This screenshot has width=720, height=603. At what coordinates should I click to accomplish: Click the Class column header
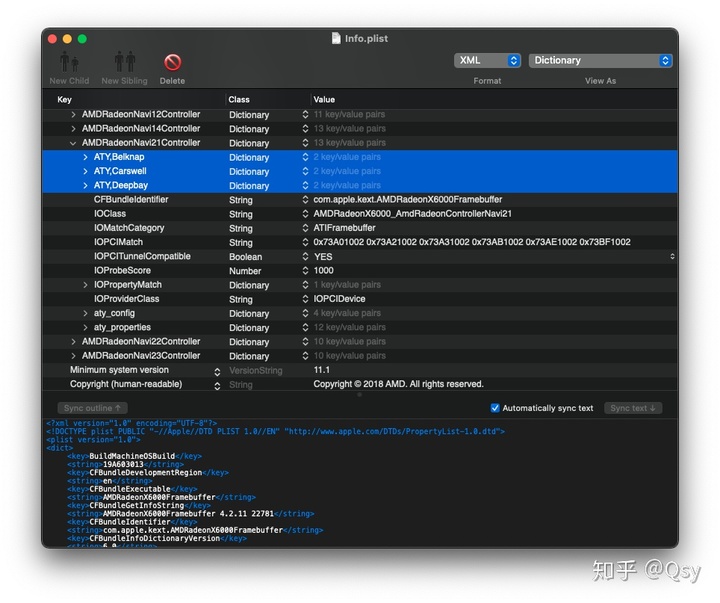tap(239, 100)
